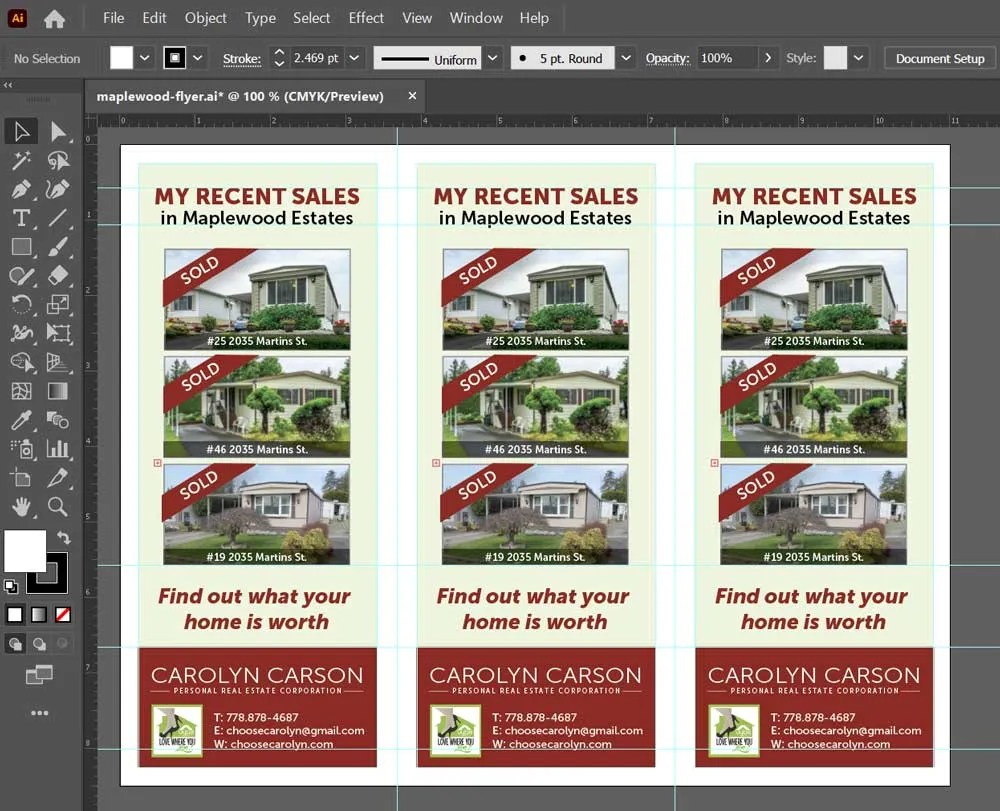Expand the 5 pt. Round brush dropdown
1000x811 pixels.
pos(627,58)
